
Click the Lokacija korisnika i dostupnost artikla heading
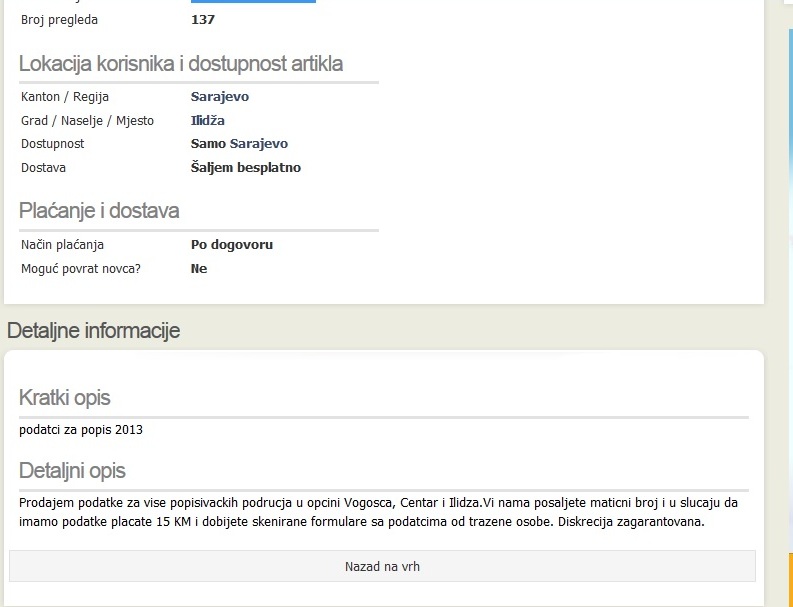(x=180, y=64)
